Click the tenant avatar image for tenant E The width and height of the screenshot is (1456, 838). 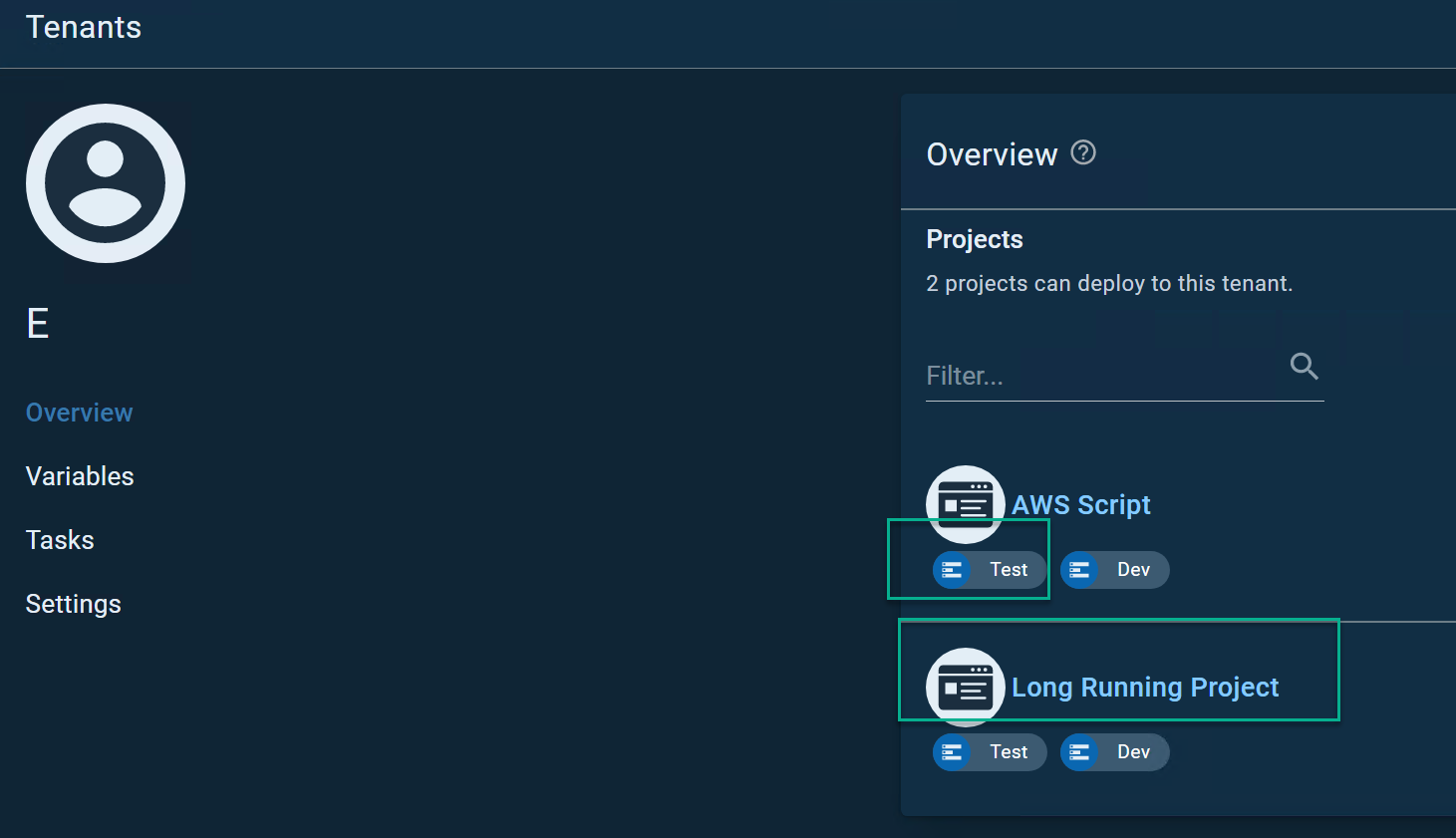[x=105, y=183]
